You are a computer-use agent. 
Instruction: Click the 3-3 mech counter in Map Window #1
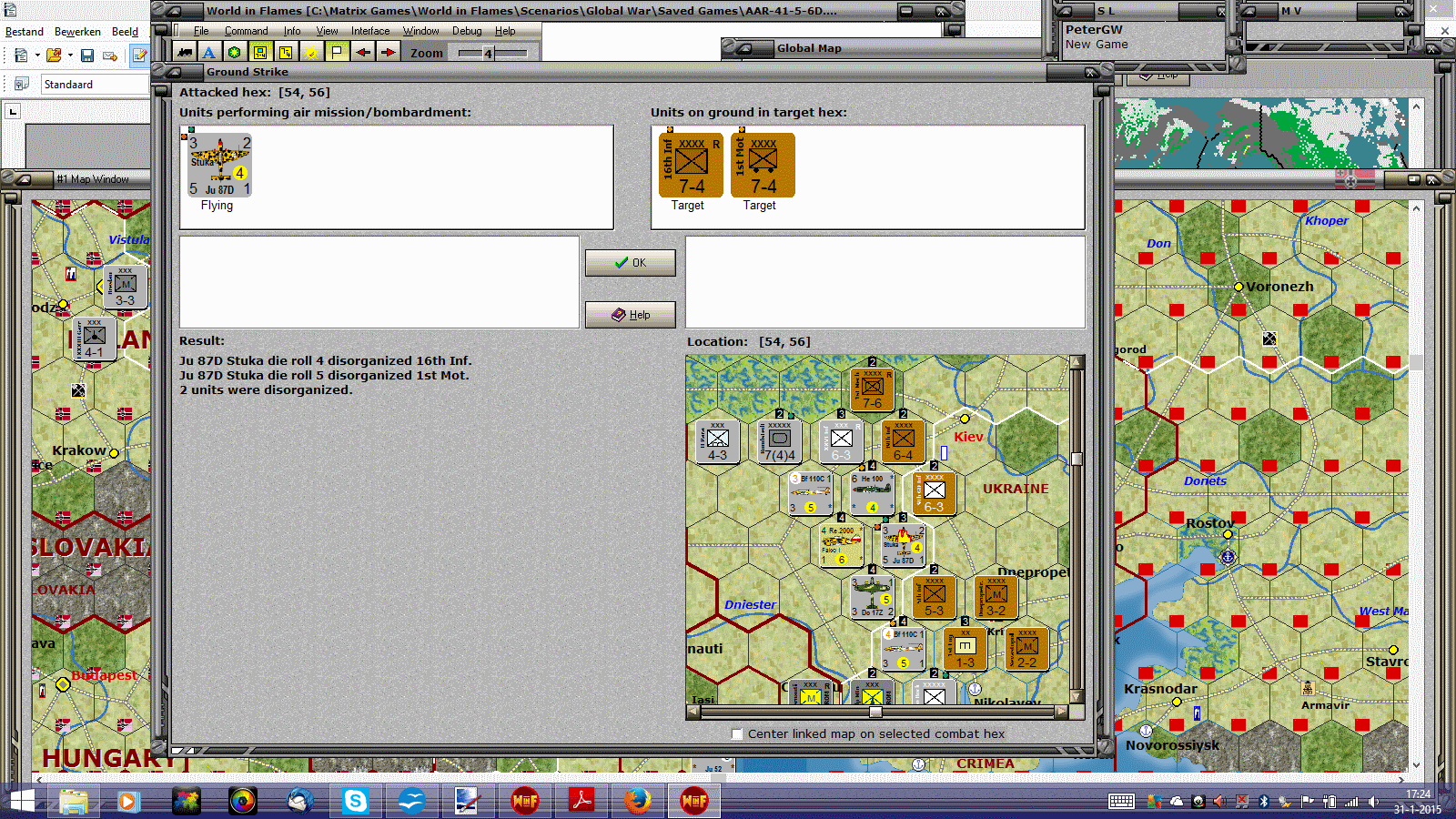pyautogui.click(x=125, y=288)
